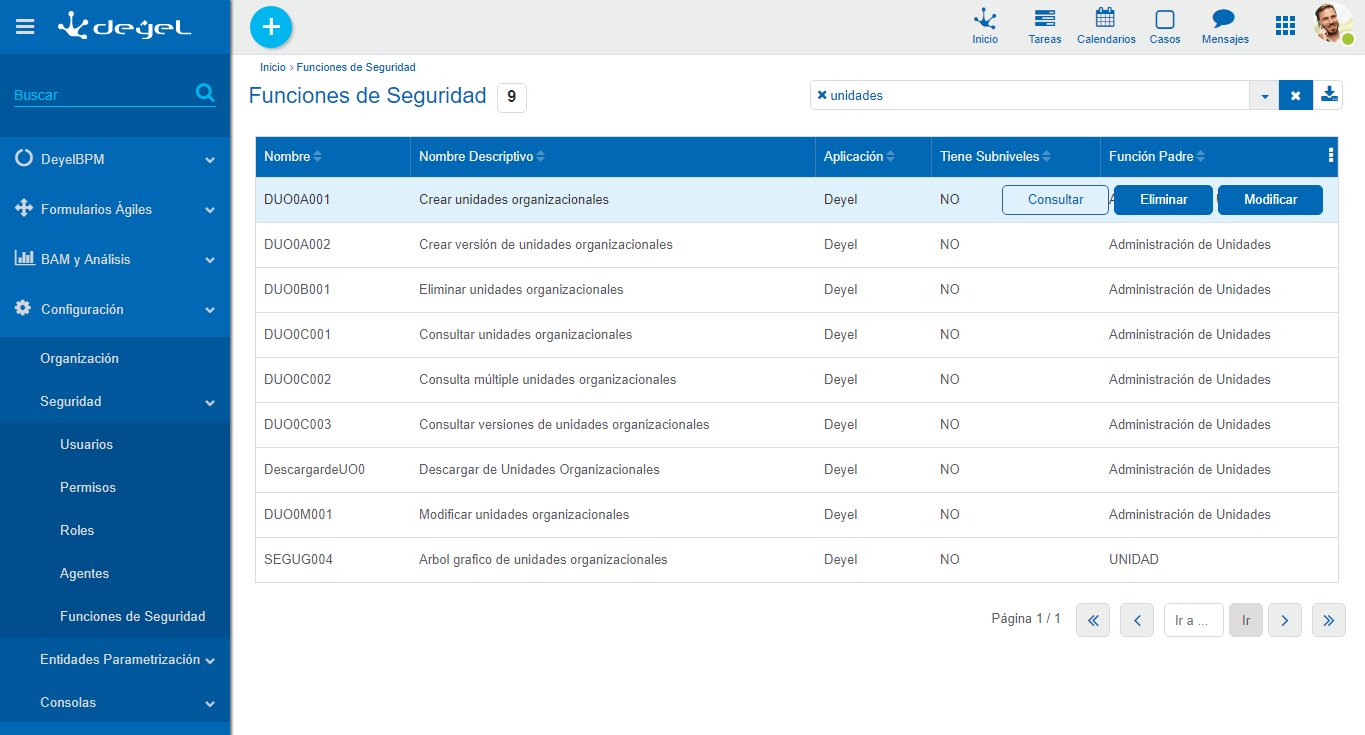
Task: Open the table column options kebab menu
Action: (1330, 155)
